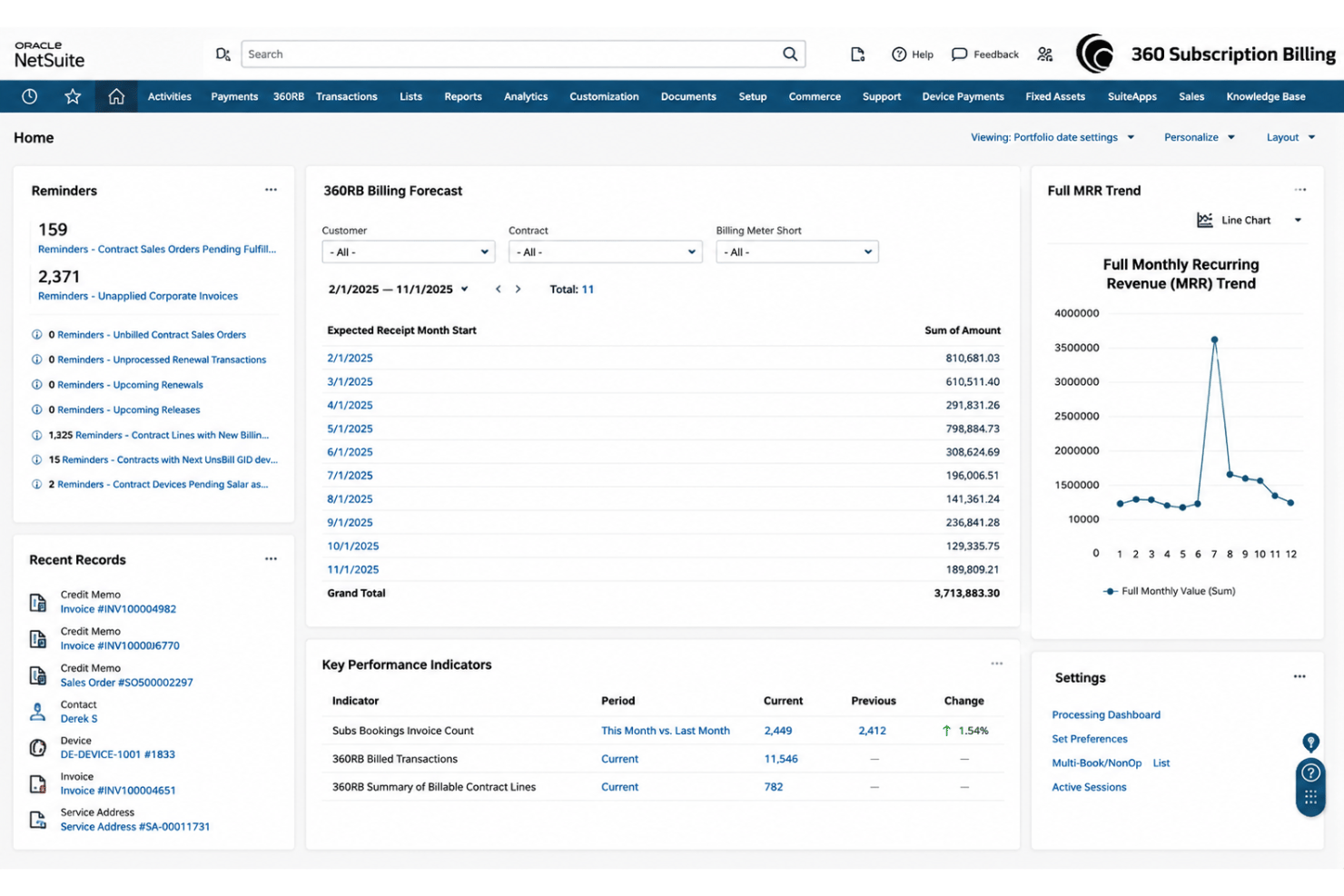The width and height of the screenshot is (1344, 896).
Task: Open the Customization menu
Action: pos(604,96)
